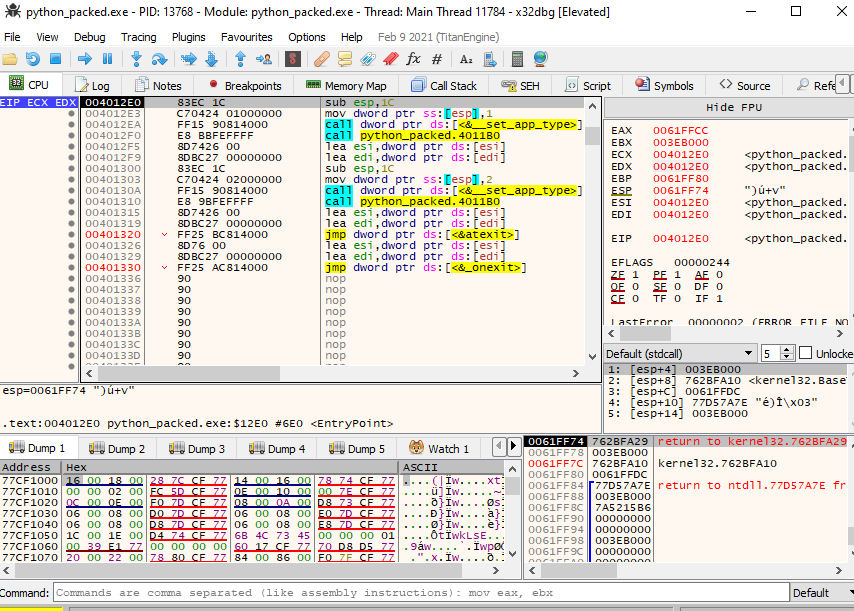854x611 pixels.
Task: Enable the Unlocked checkbox
Action: tap(806, 354)
